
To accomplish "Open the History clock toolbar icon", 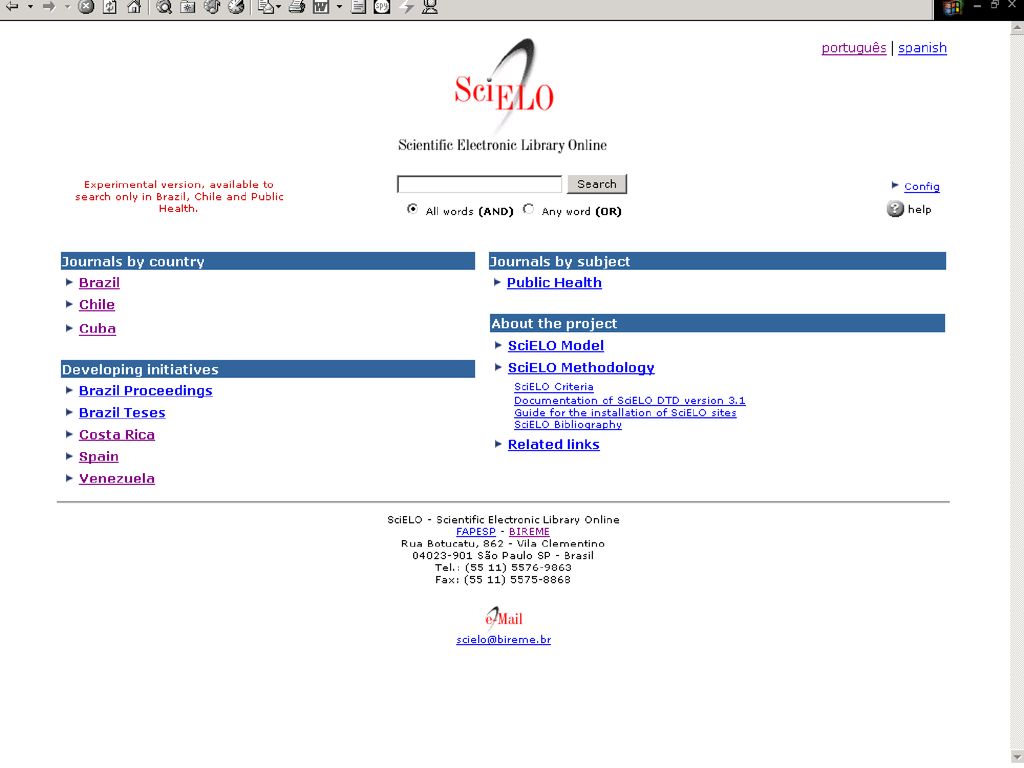I will pyautogui.click(x=236, y=7).
